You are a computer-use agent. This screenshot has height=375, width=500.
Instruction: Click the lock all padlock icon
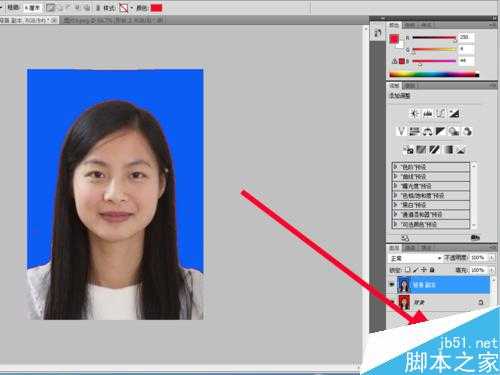pyautogui.click(x=432, y=270)
